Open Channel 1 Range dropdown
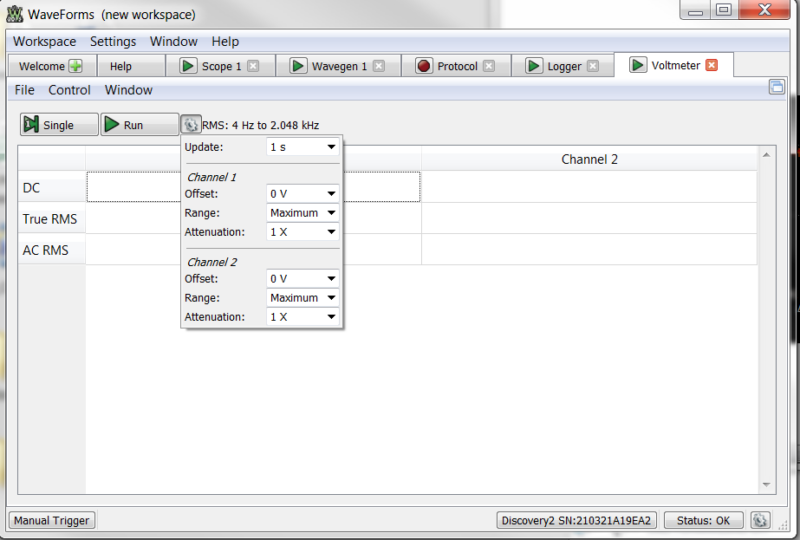Image resolution: width=800 pixels, height=540 pixels. click(303, 213)
